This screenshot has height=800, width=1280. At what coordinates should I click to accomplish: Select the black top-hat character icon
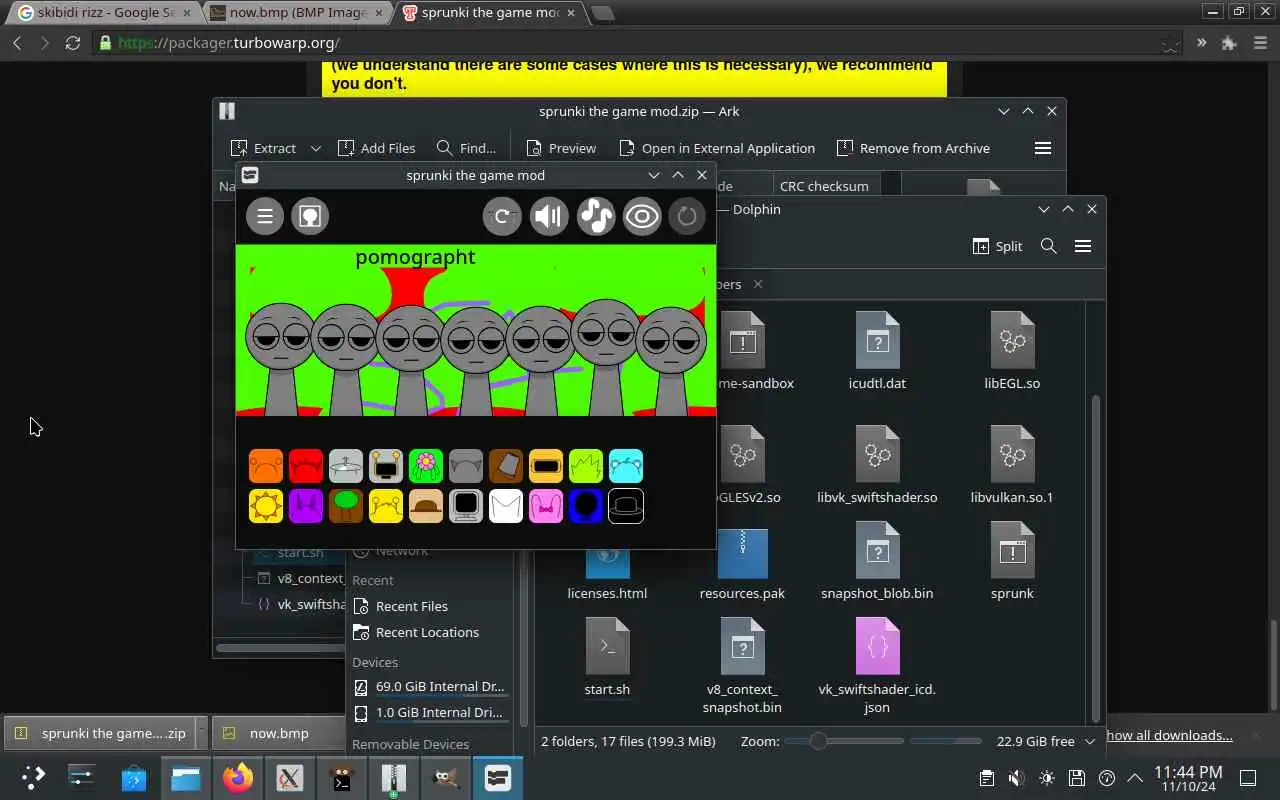626,506
